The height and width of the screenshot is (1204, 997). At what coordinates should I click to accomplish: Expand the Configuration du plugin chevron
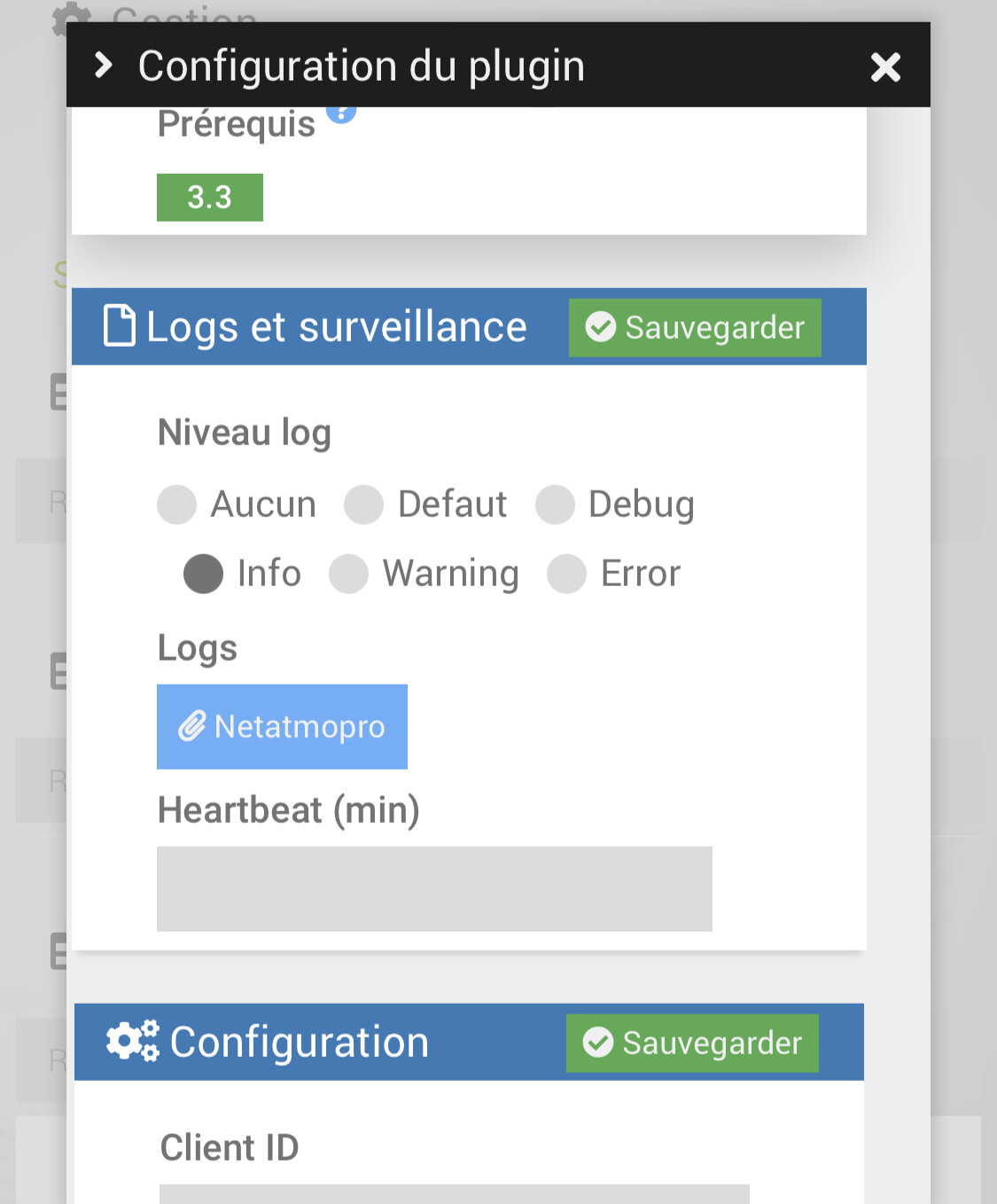(x=104, y=65)
